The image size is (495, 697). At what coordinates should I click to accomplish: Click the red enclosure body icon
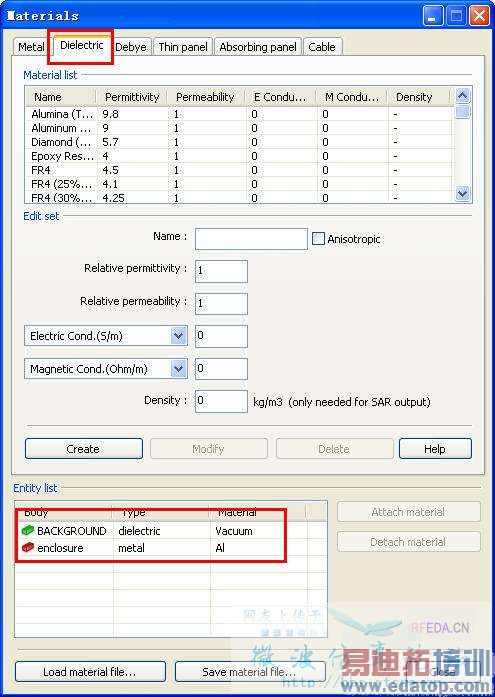pyautogui.click(x=28, y=548)
